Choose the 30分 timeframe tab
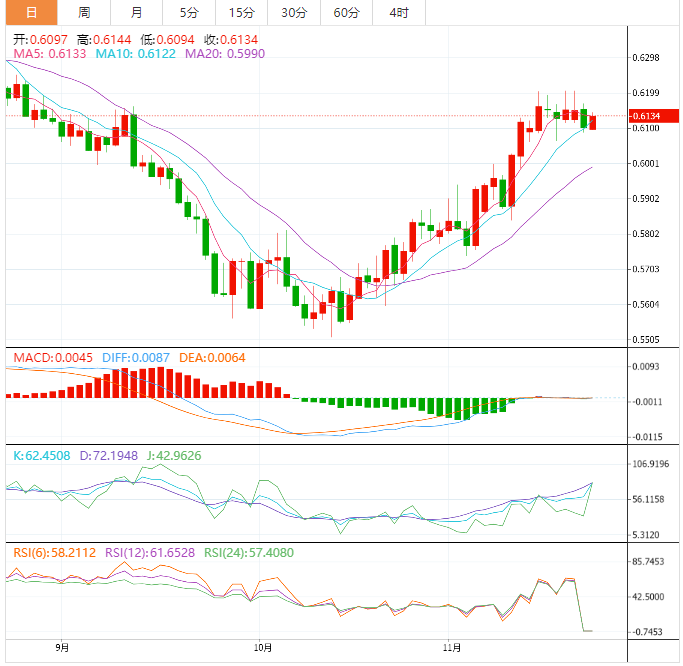683x666 pixels. coord(293,12)
